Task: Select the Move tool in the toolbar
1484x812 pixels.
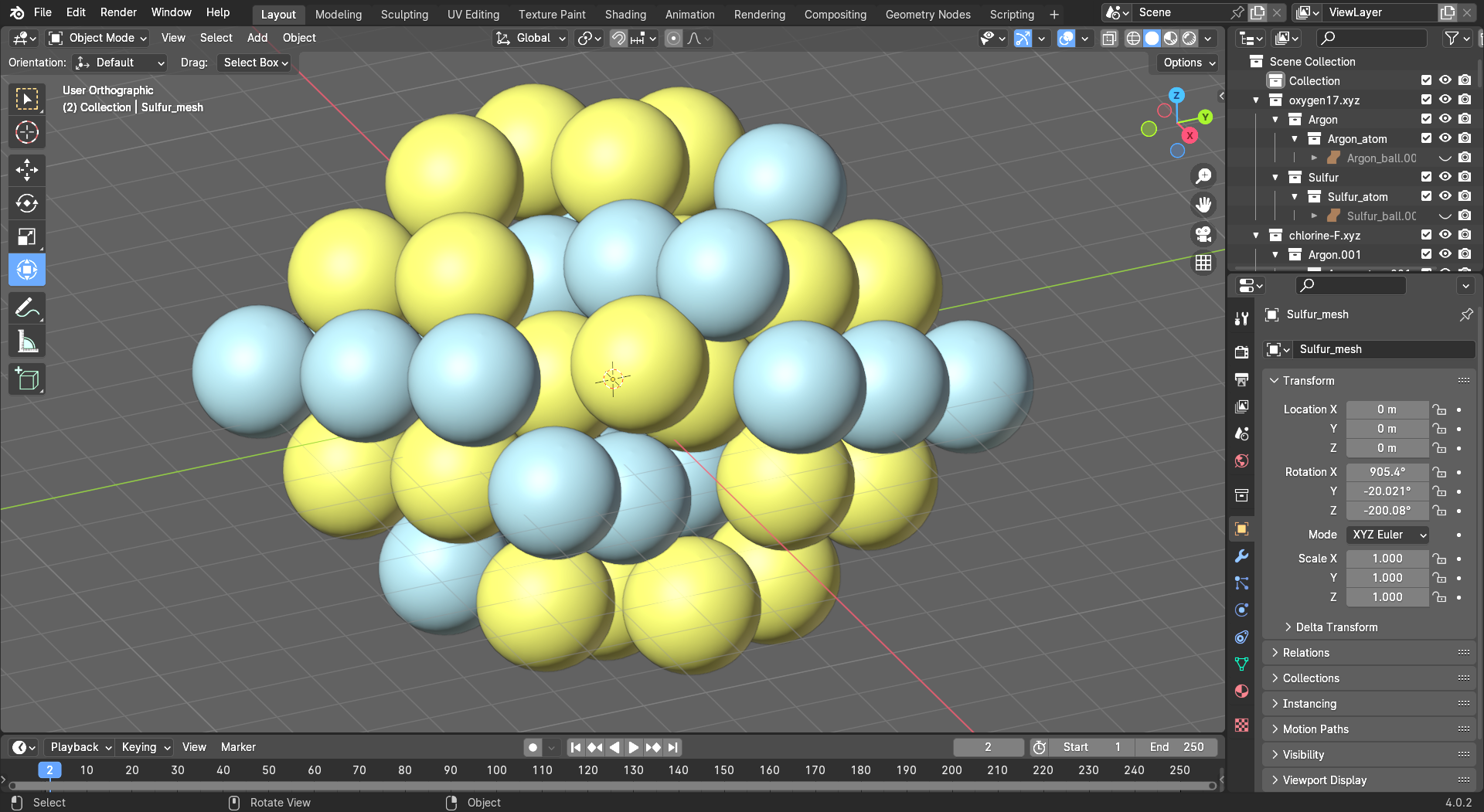Action: [x=27, y=169]
